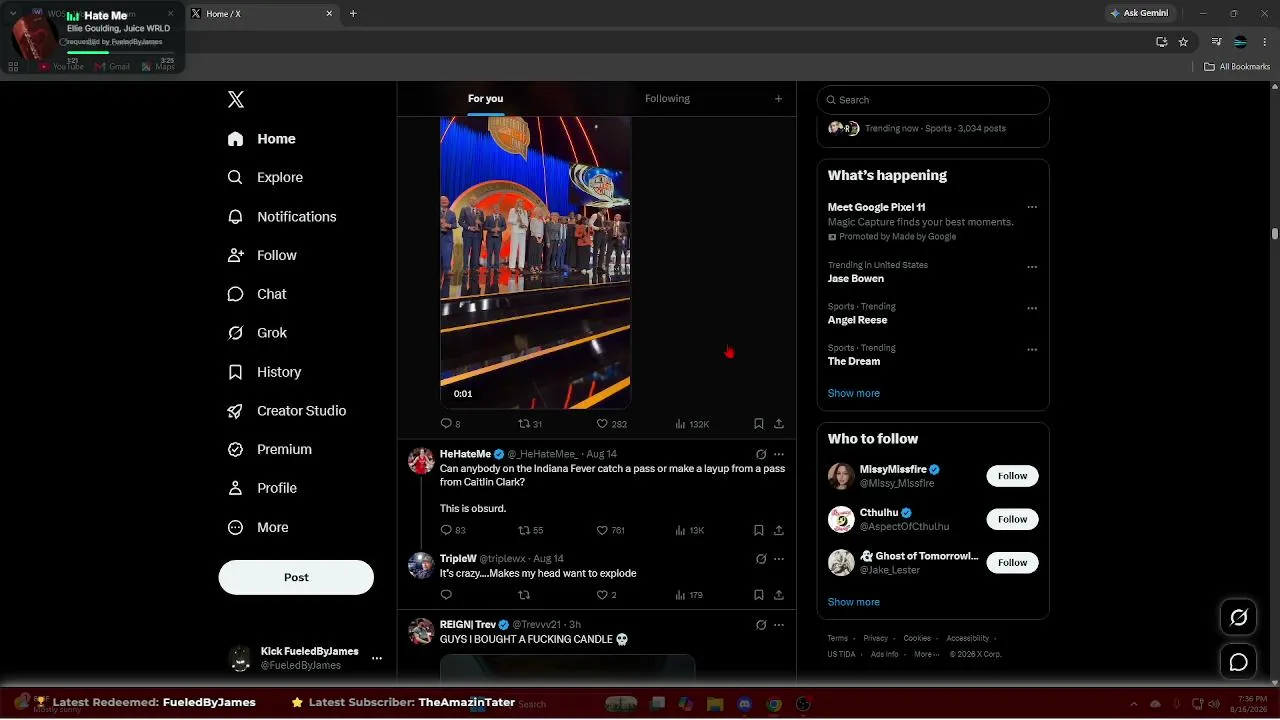Show more under What's happening
This screenshot has width=1280, height=720.
click(x=854, y=393)
